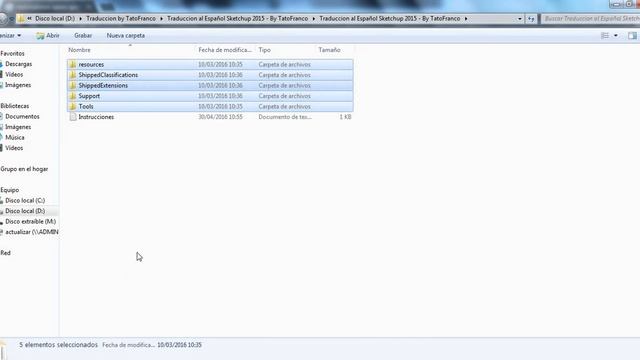Open Música library
Screen dimensions: 640x360
(15, 138)
